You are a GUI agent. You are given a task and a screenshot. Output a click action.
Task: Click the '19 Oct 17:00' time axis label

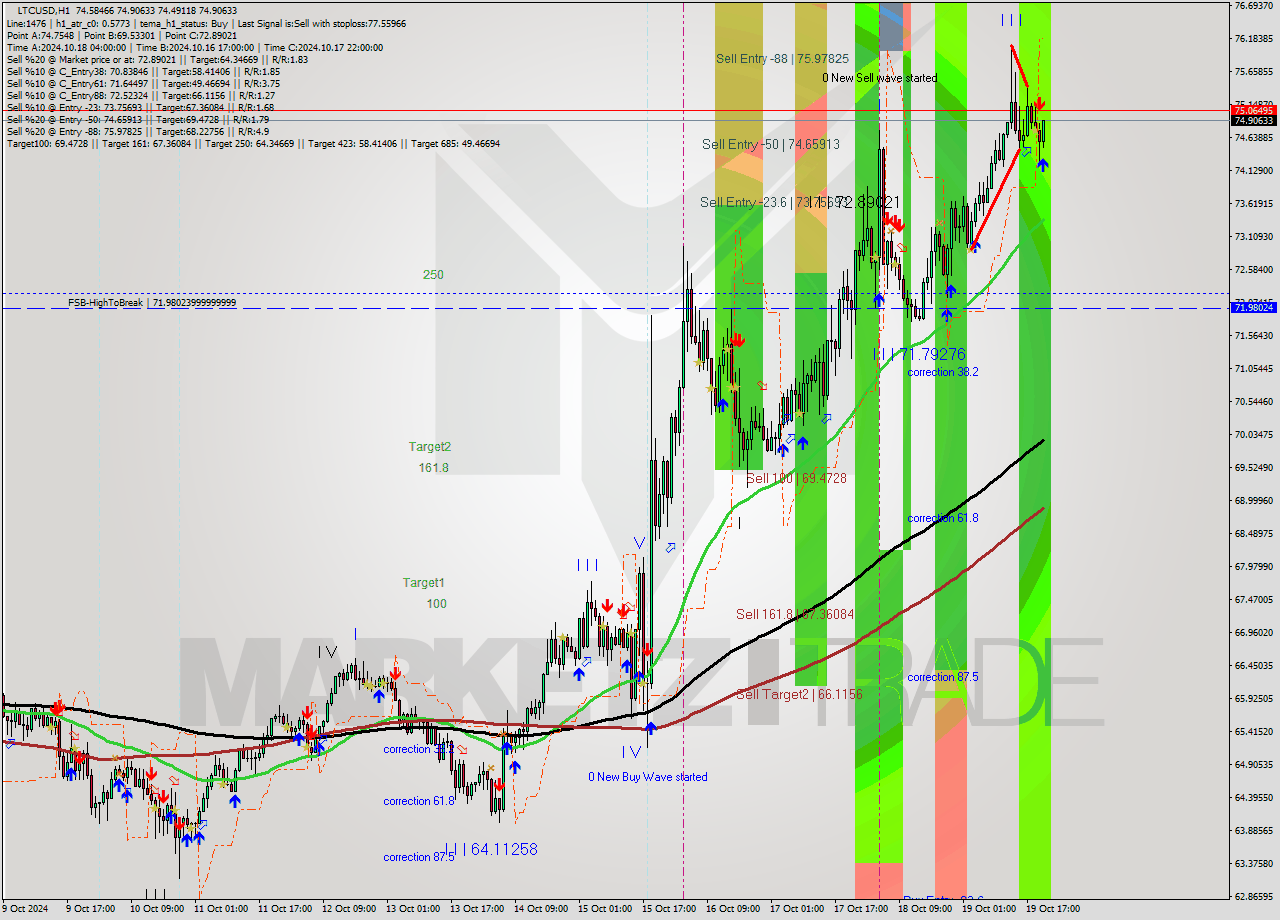coord(1053,909)
